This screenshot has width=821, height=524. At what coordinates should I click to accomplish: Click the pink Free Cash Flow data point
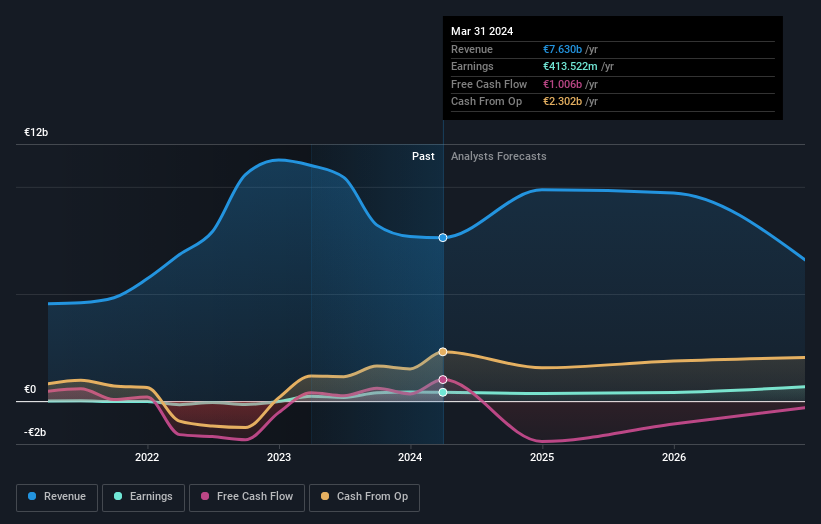[x=443, y=380]
